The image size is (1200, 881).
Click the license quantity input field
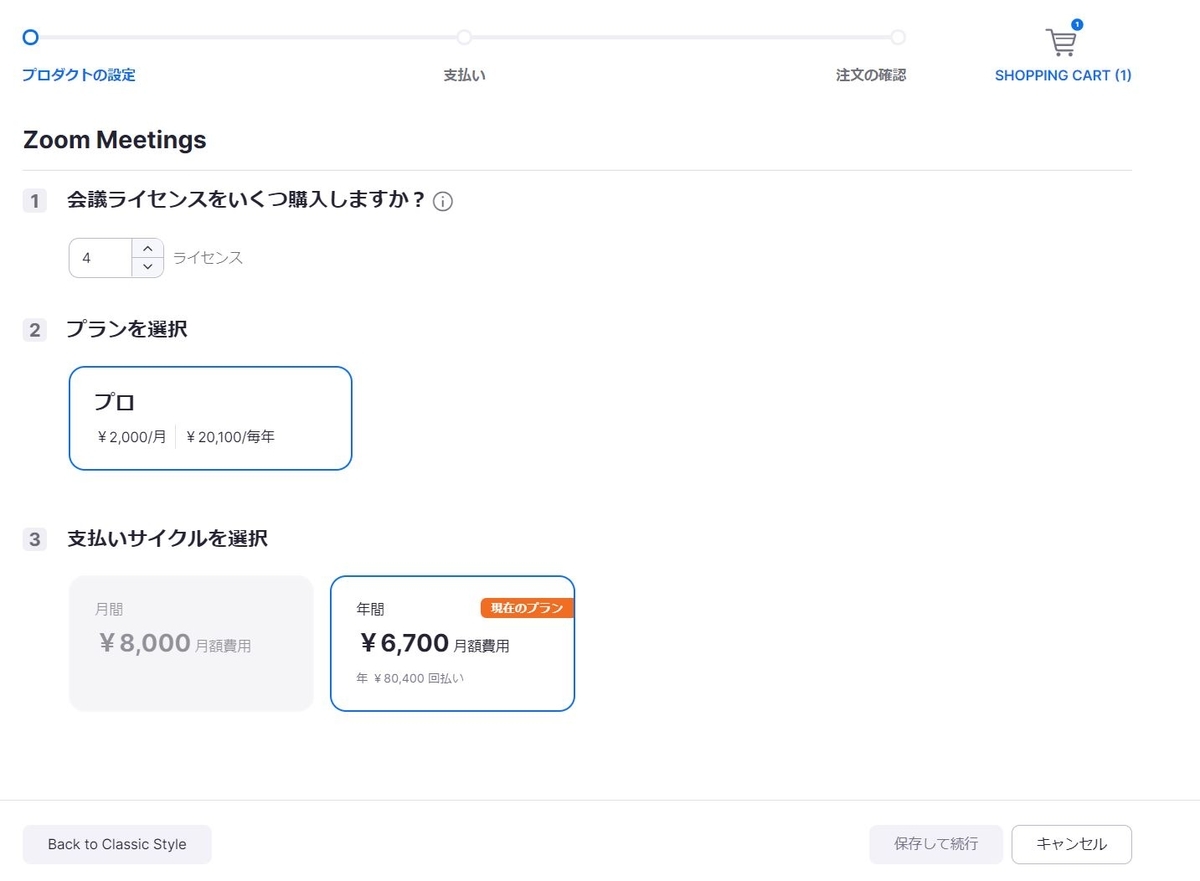101,258
